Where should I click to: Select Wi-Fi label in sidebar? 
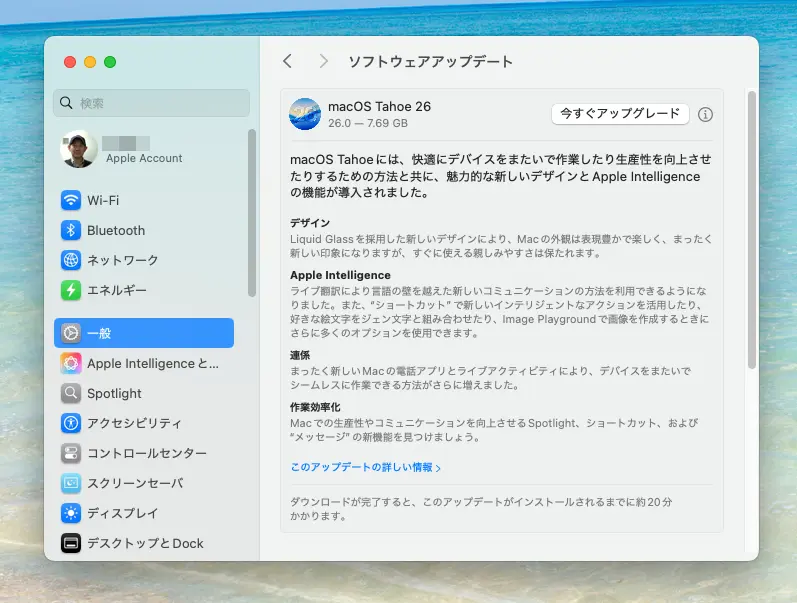(x=103, y=200)
